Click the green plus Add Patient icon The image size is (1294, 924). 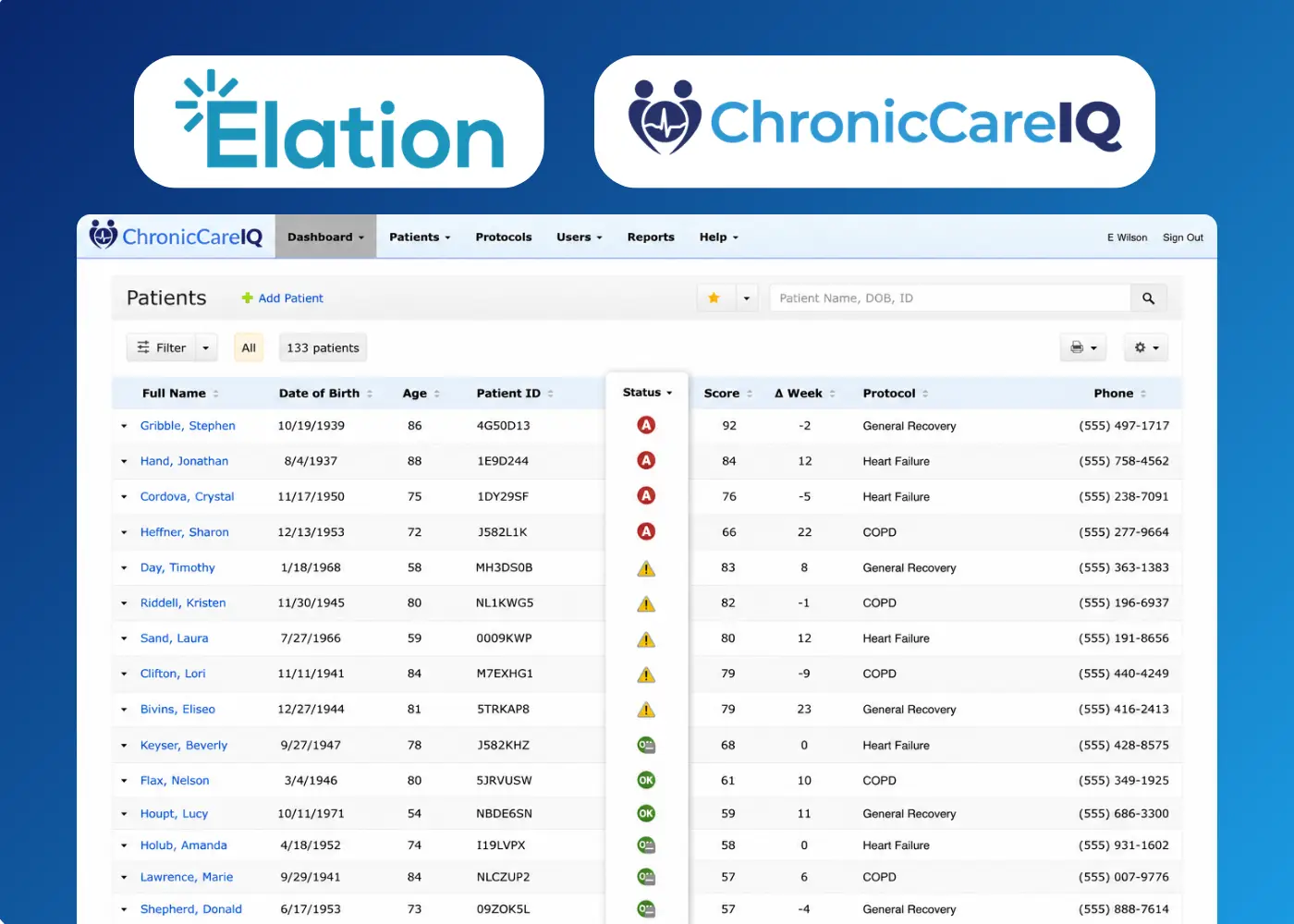point(247,298)
